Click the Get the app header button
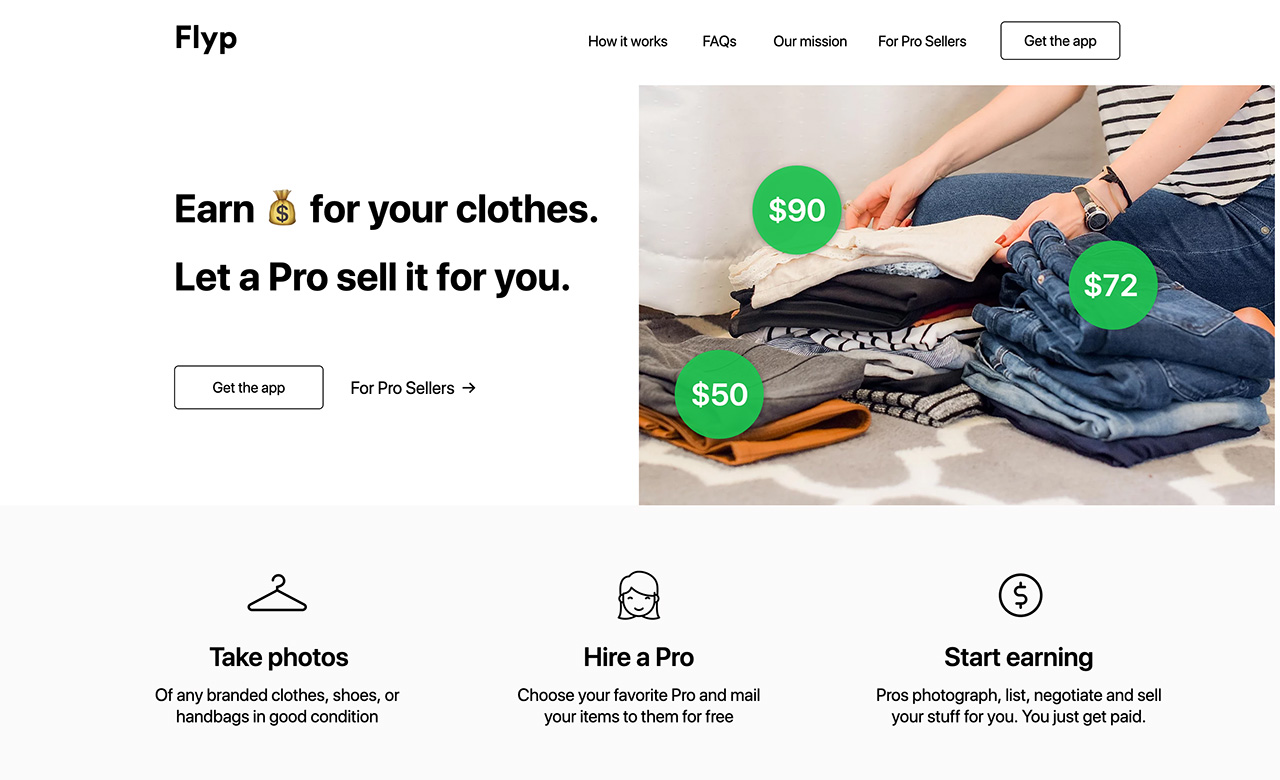1280x780 pixels. tap(1060, 41)
